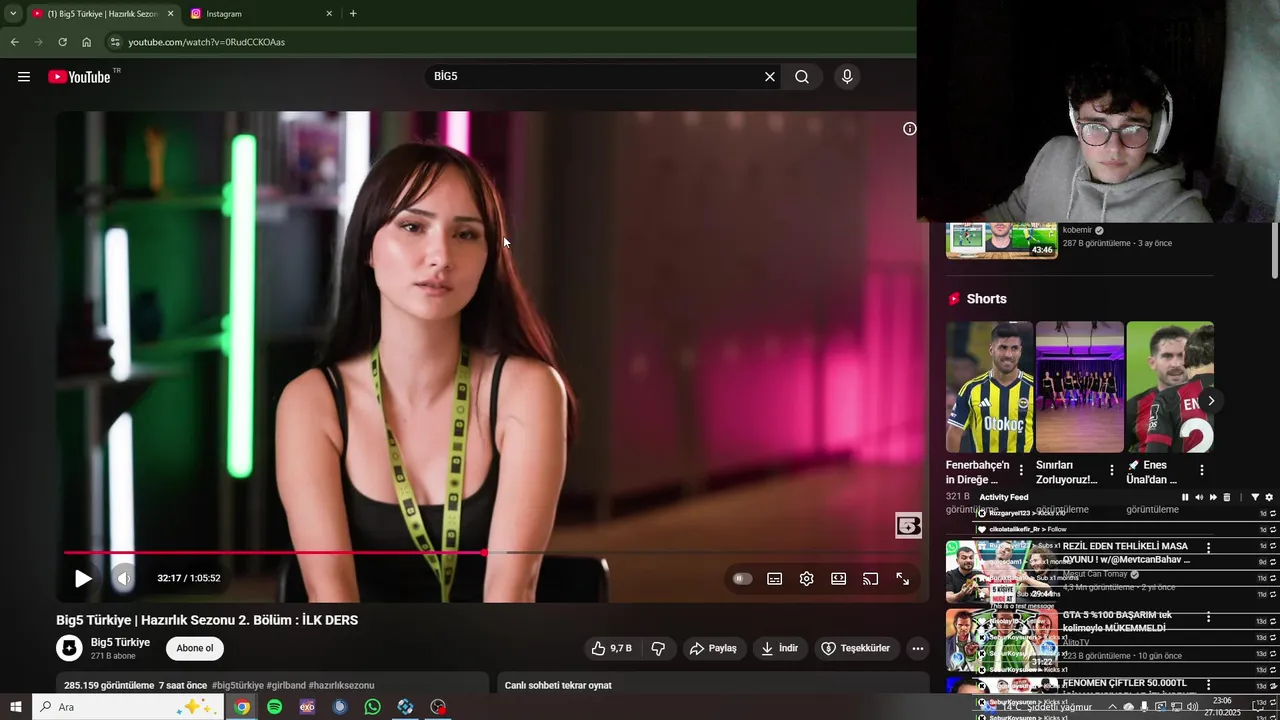Viewport: 1280px width, 720px height.
Task: Click the Big5 channel watermark in video
Action: click(x=908, y=525)
